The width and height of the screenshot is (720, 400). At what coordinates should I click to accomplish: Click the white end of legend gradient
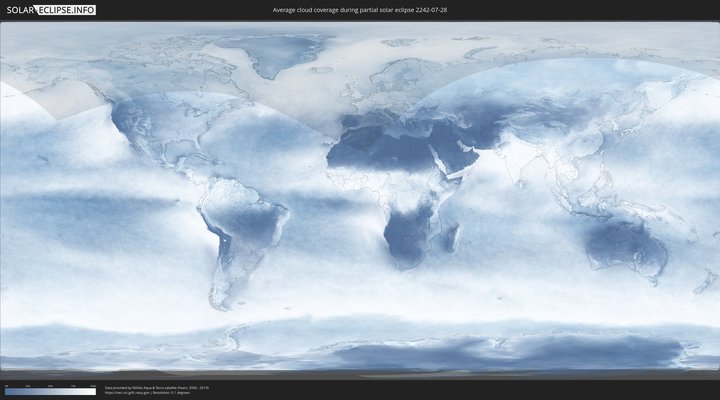pyautogui.click(x=92, y=392)
